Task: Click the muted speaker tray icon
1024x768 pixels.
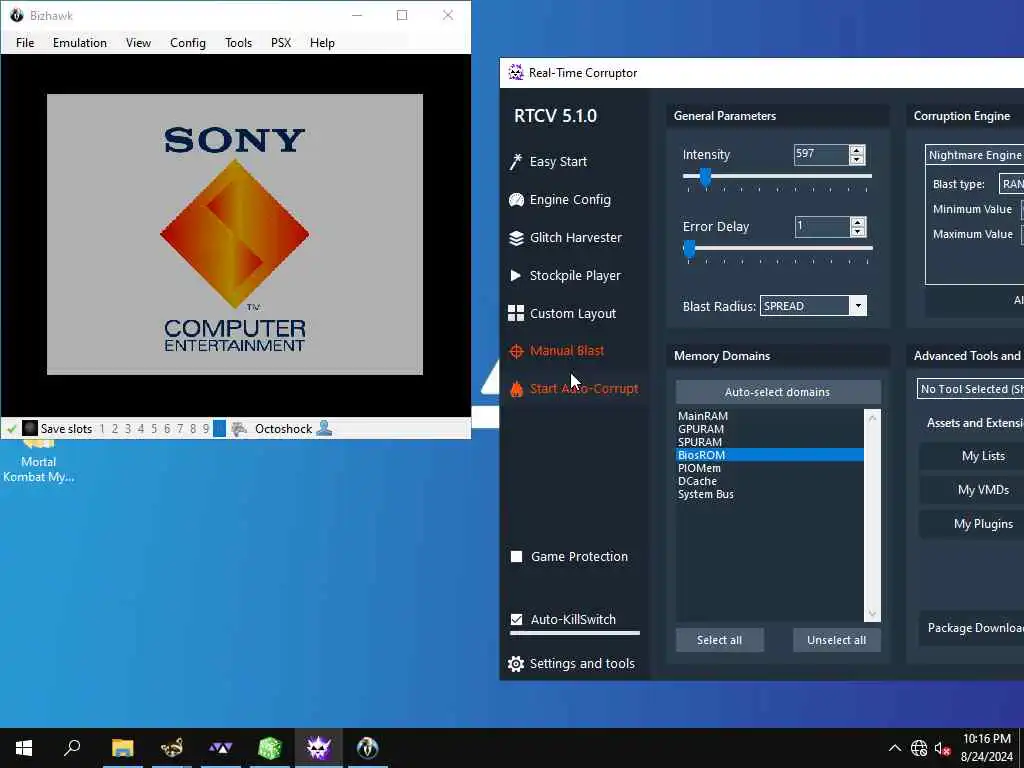Action: click(x=942, y=748)
